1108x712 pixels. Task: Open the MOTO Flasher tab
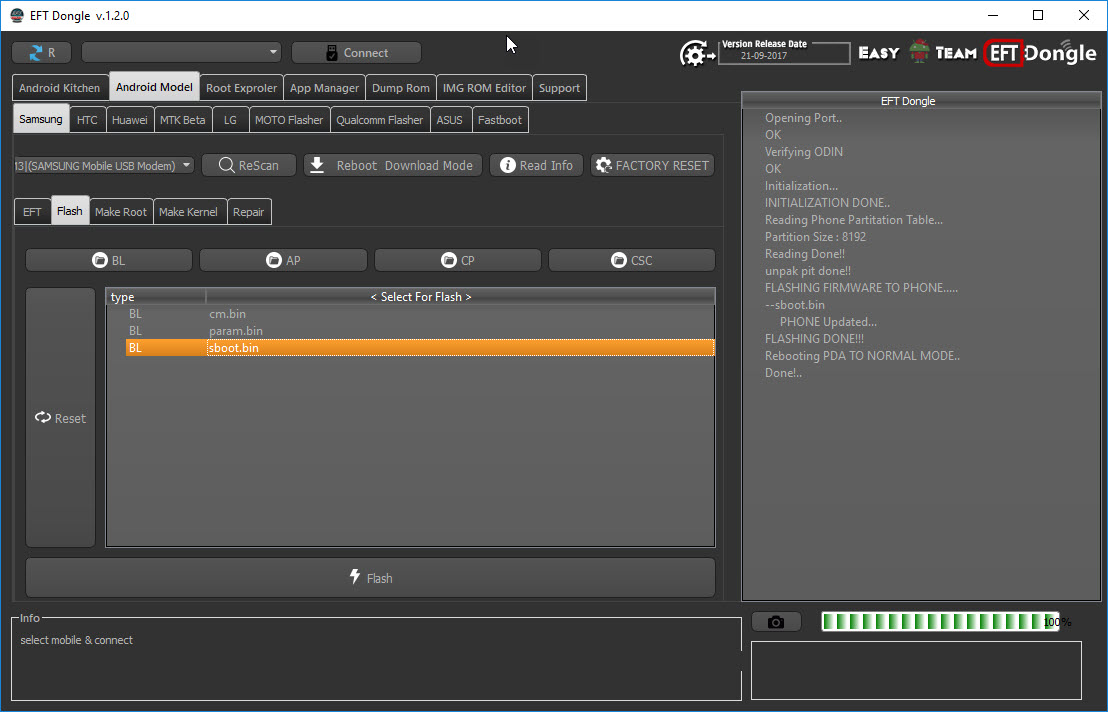pos(289,119)
